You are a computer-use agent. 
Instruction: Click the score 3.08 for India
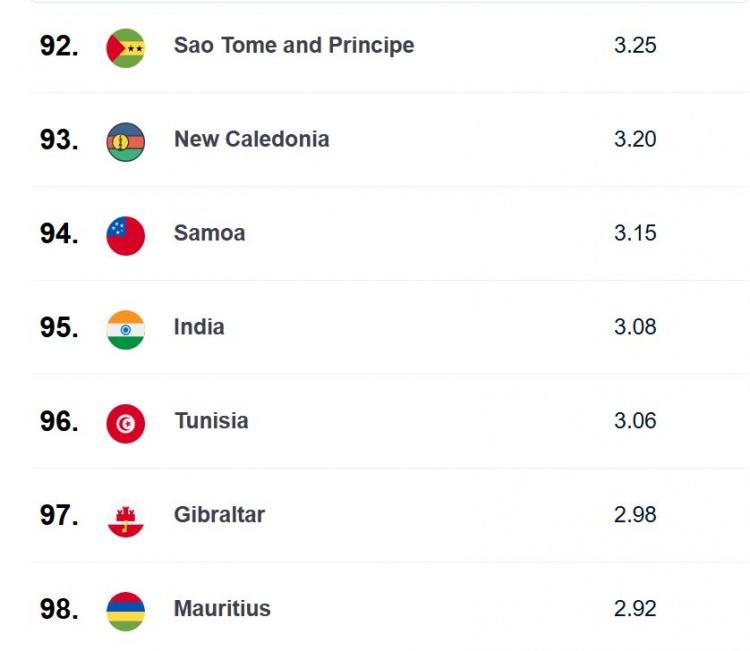point(635,327)
